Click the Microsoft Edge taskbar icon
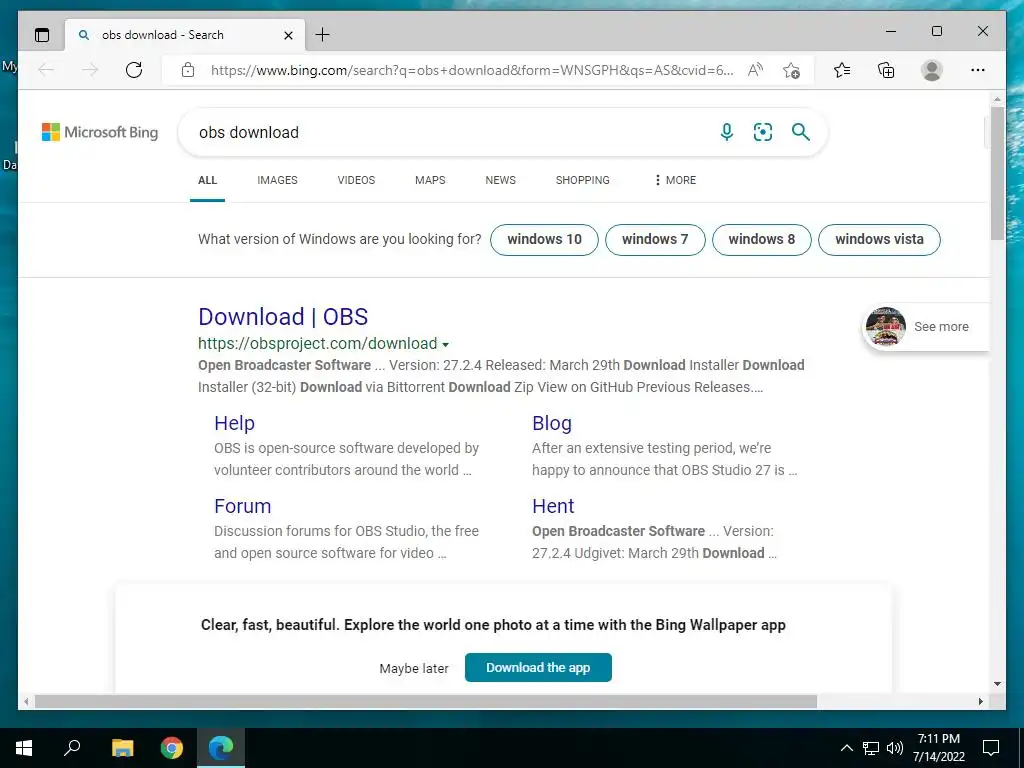The width and height of the screenshot is (1024, 768). coord(221,748)
